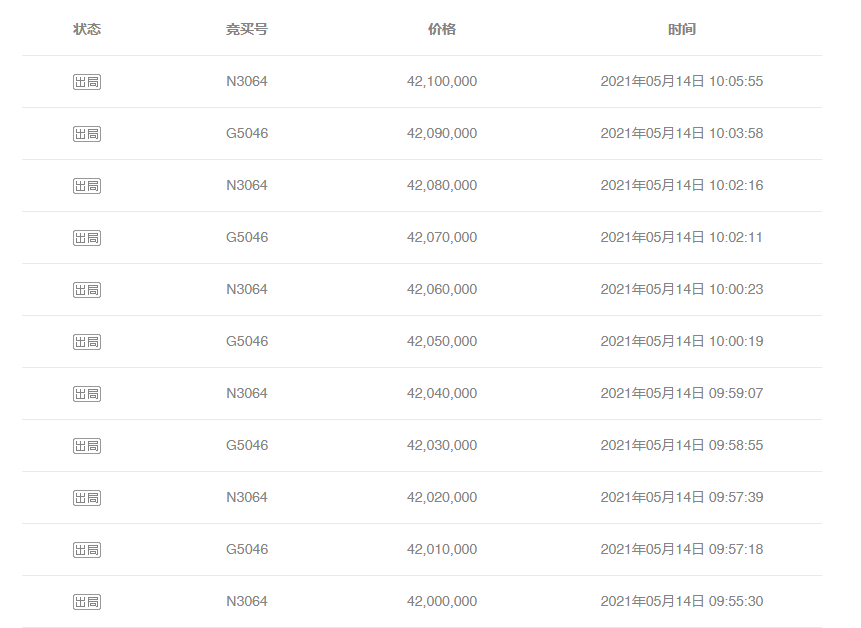
Task: Click the 出局 badge for the 42,020,000 bid
Action: coord(87,498)
